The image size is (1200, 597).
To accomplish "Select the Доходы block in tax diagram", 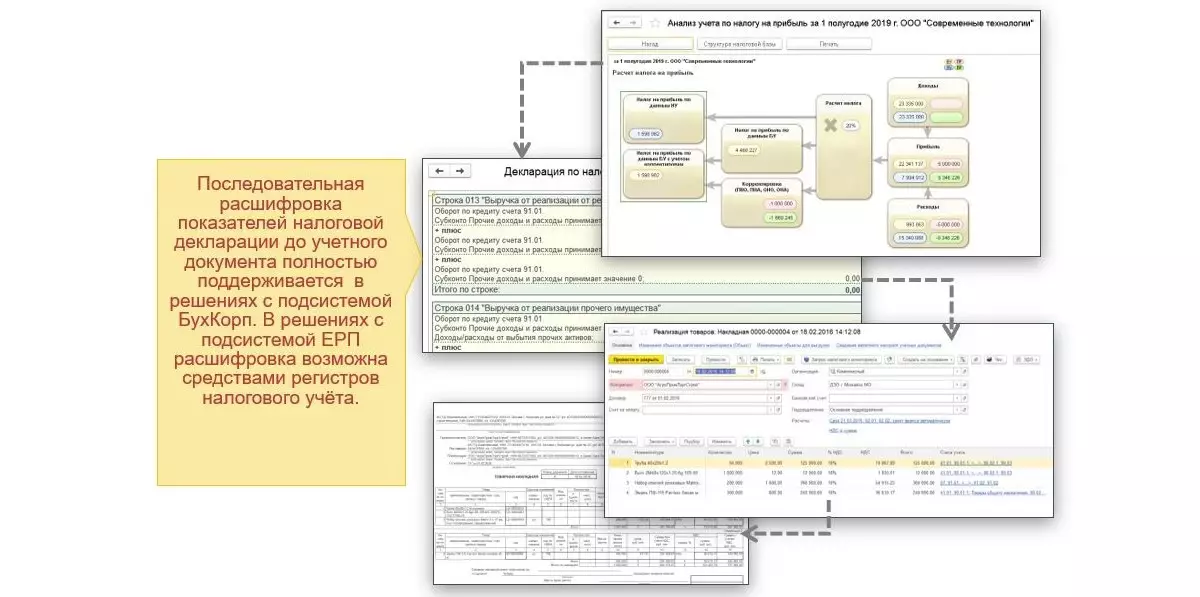I will tap(928, 104).
